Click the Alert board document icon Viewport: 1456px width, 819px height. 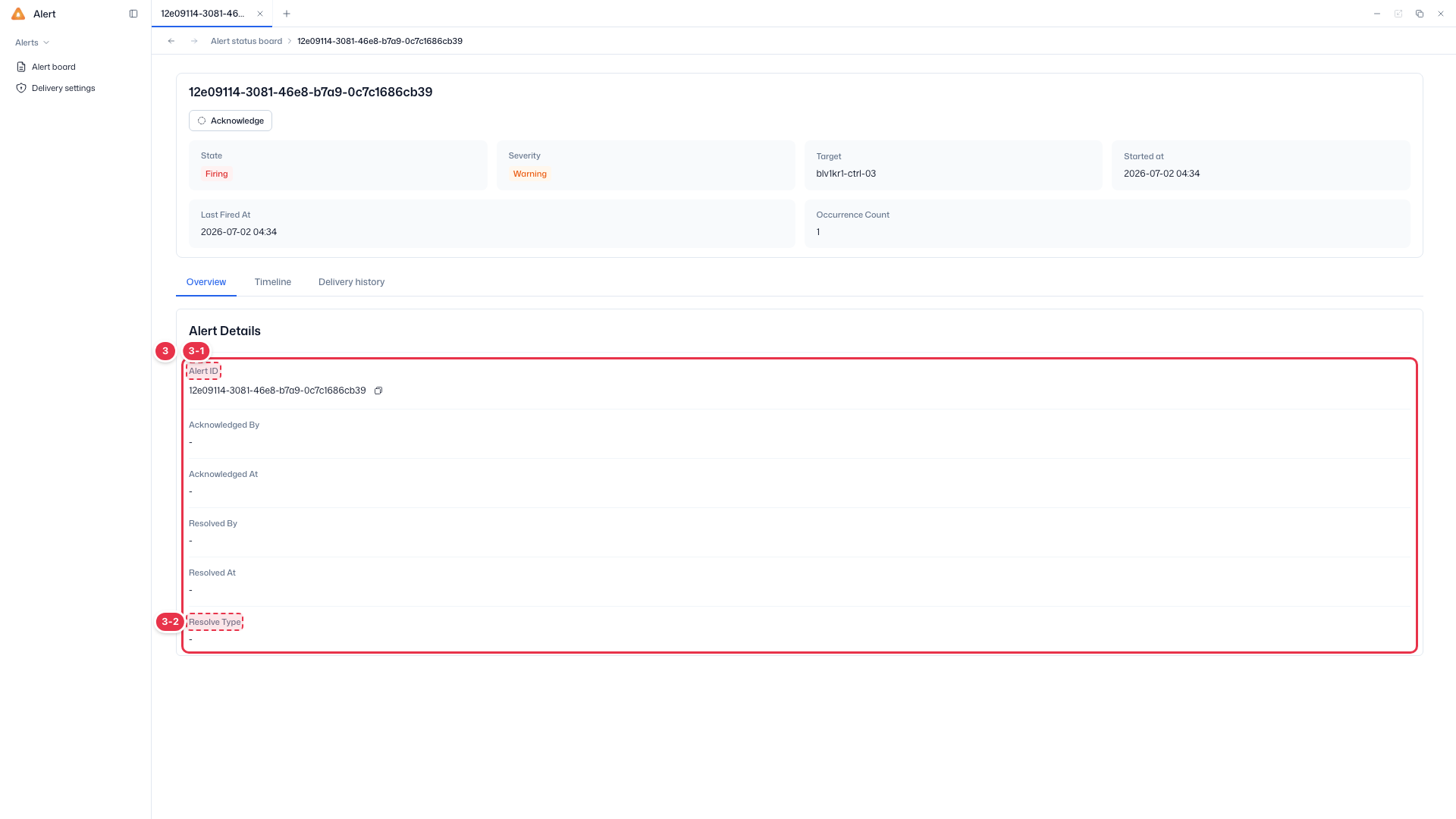click(x=21, y=67)
